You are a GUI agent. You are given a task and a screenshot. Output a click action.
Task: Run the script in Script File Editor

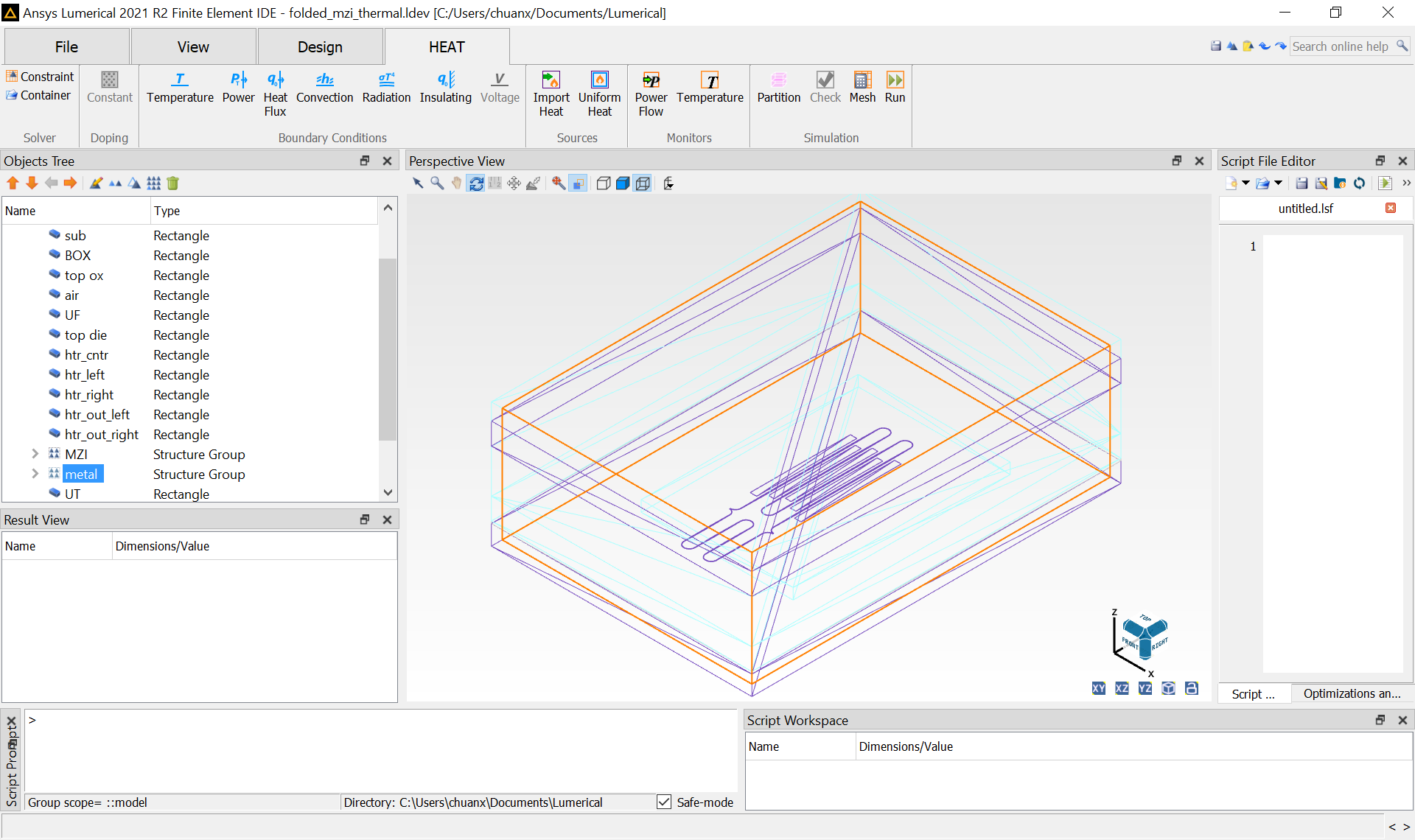pos(1385,183)
